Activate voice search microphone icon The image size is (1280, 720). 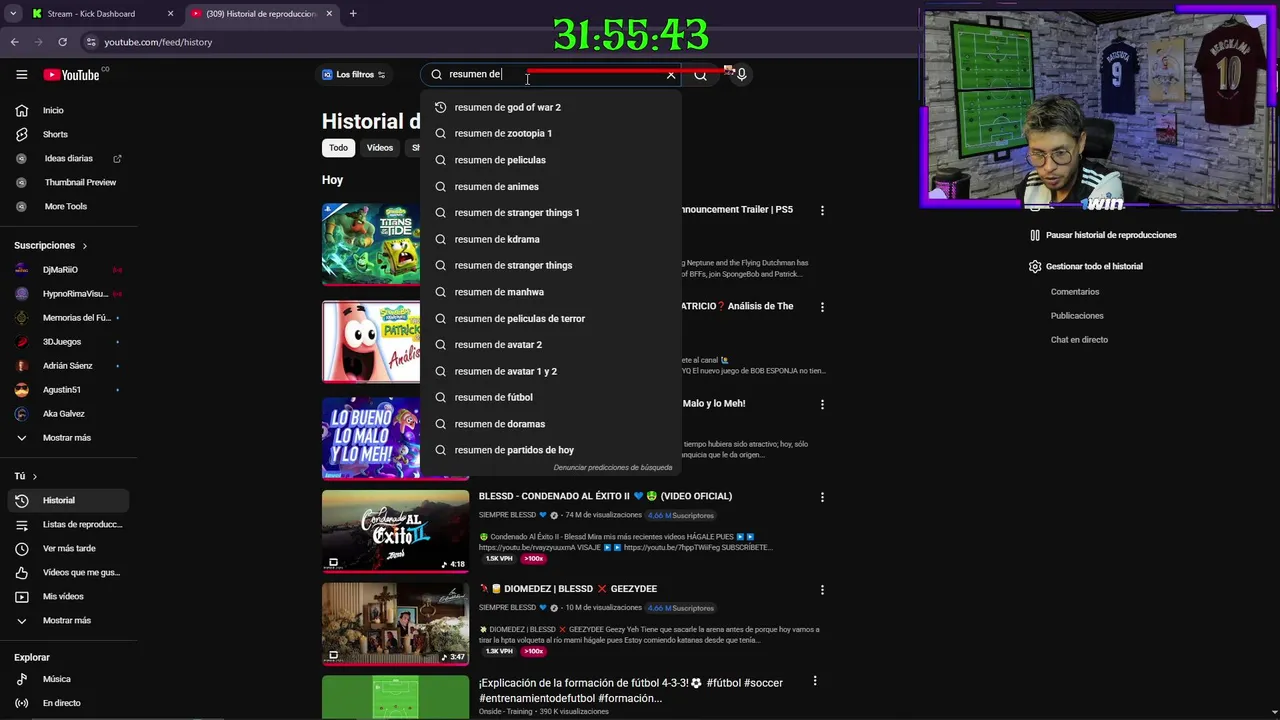coord(741,74)
